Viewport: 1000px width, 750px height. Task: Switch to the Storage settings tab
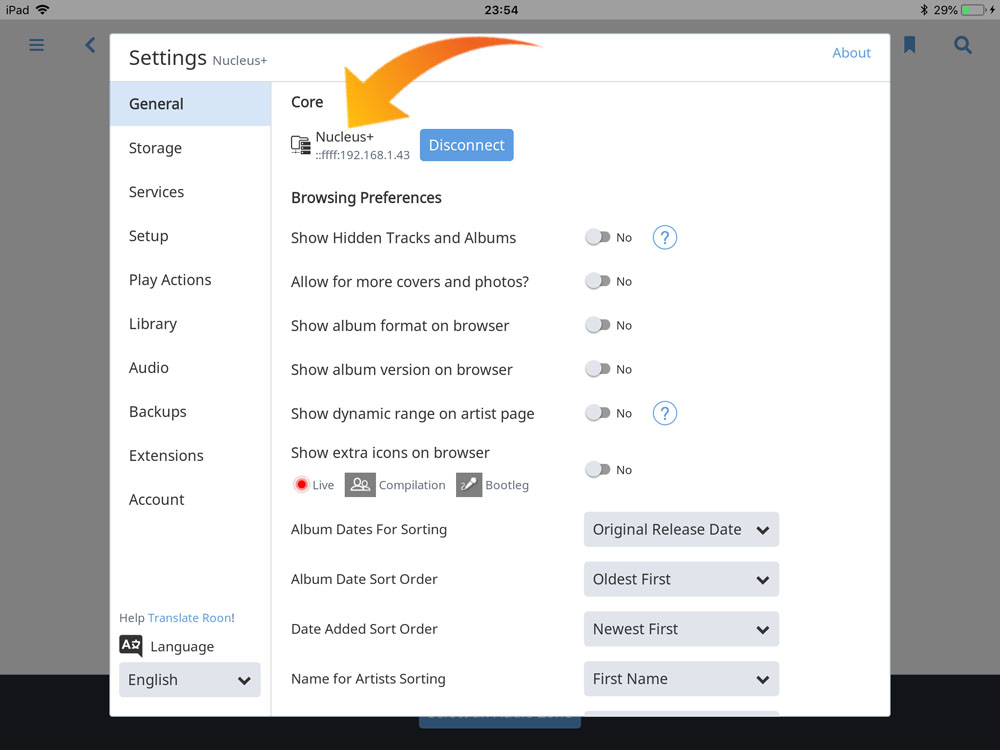click(156, 148)
